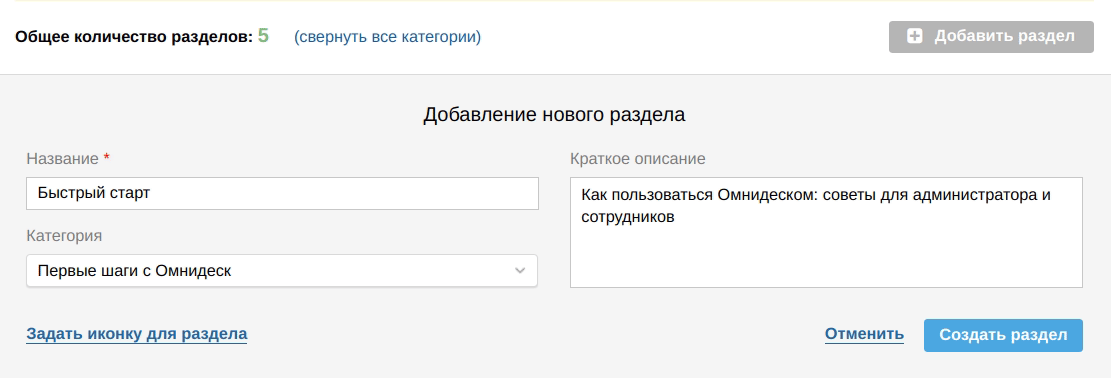Click the Создать раздел button

(1003, 335)
